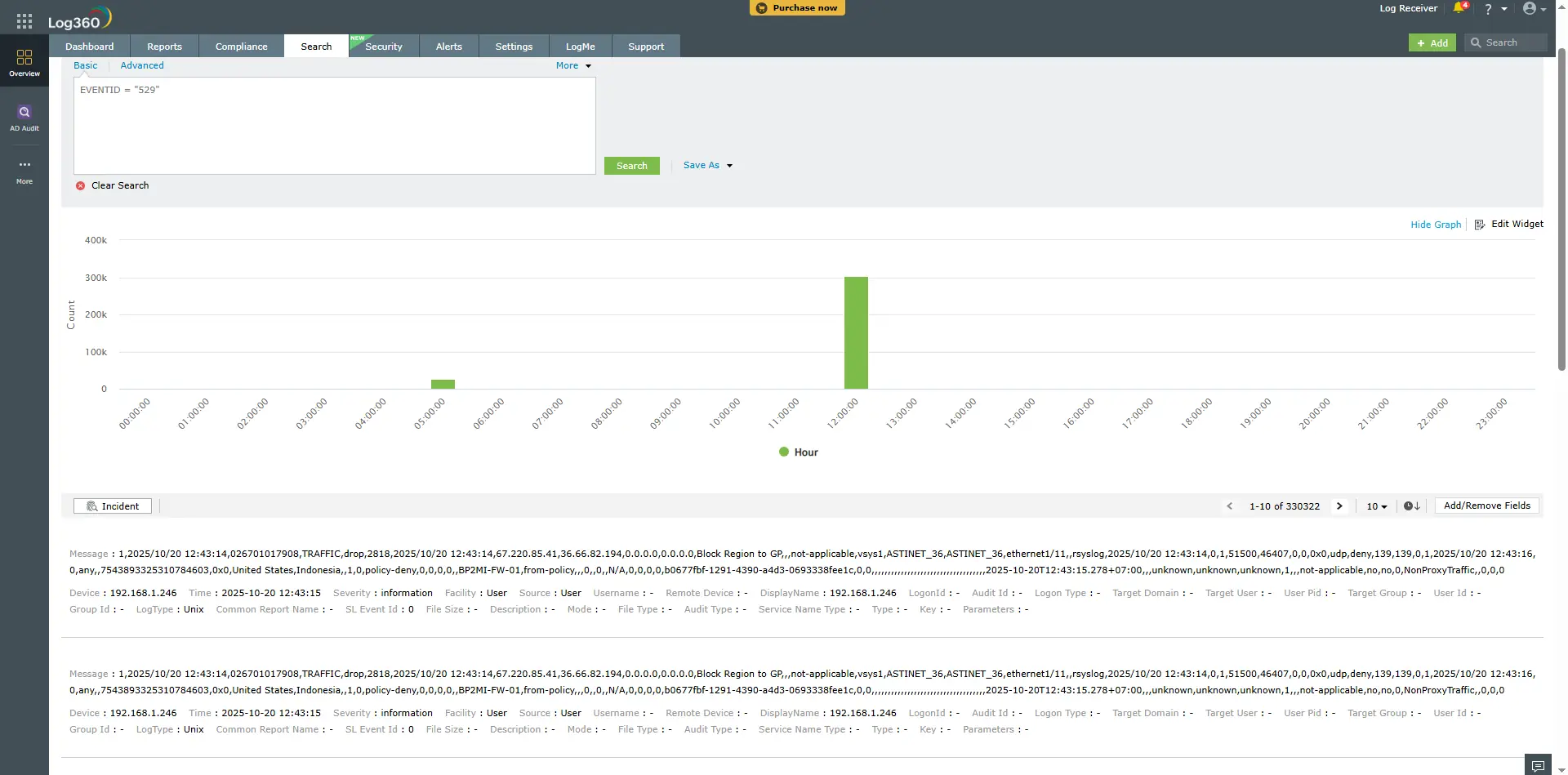Image resolution: width=1568 pixels, height=775 pixels.
Task: Click the magnifier icon in top search box
Action: 1476,42
